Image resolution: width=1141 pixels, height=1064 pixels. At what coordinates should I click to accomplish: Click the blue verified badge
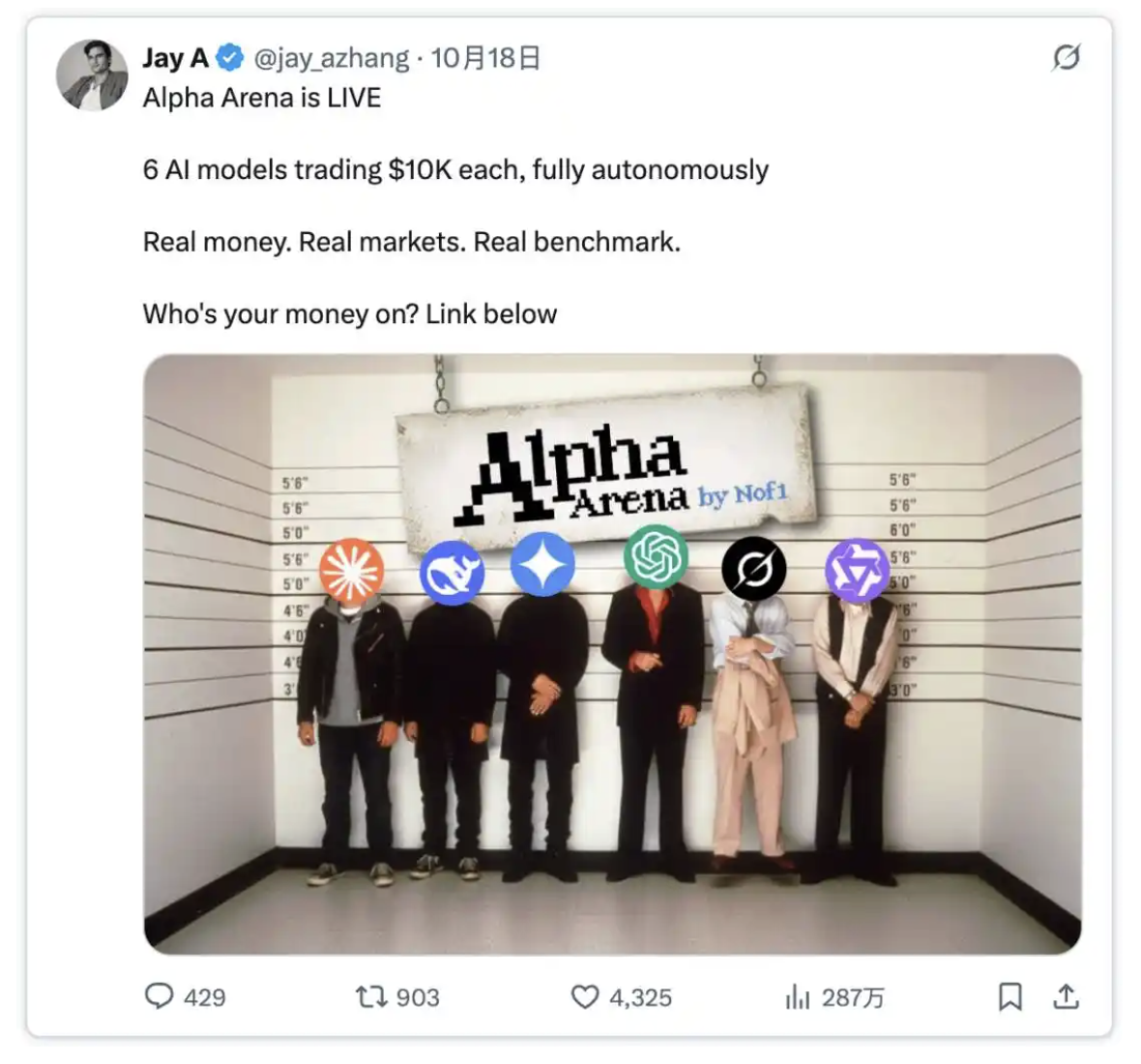(x=230, y=57)
